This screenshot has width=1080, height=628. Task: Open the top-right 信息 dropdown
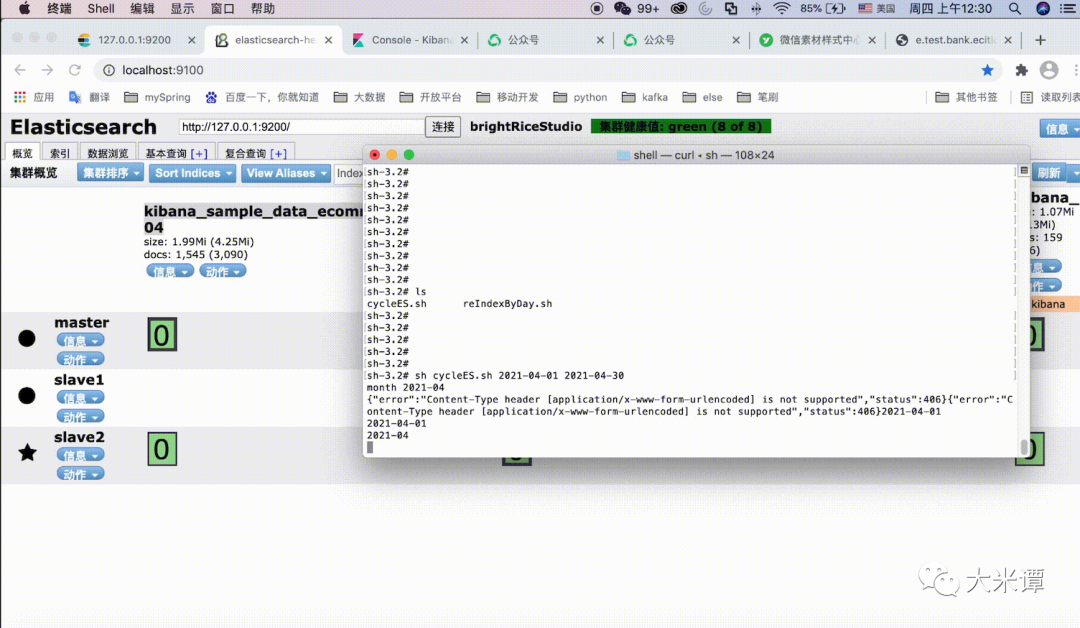pos(1059,128)
